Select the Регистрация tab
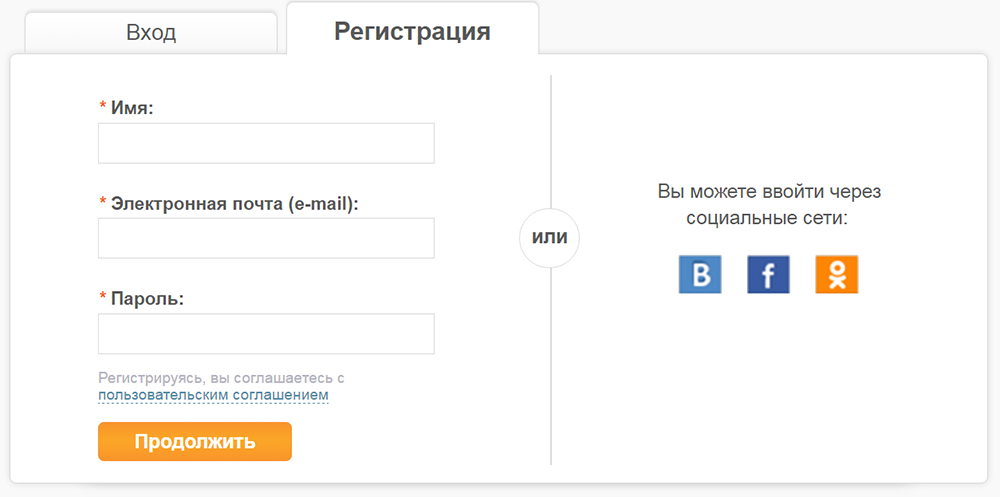Image resolution: width=1000 pixels, height=497 pixels. coord(412,31)
